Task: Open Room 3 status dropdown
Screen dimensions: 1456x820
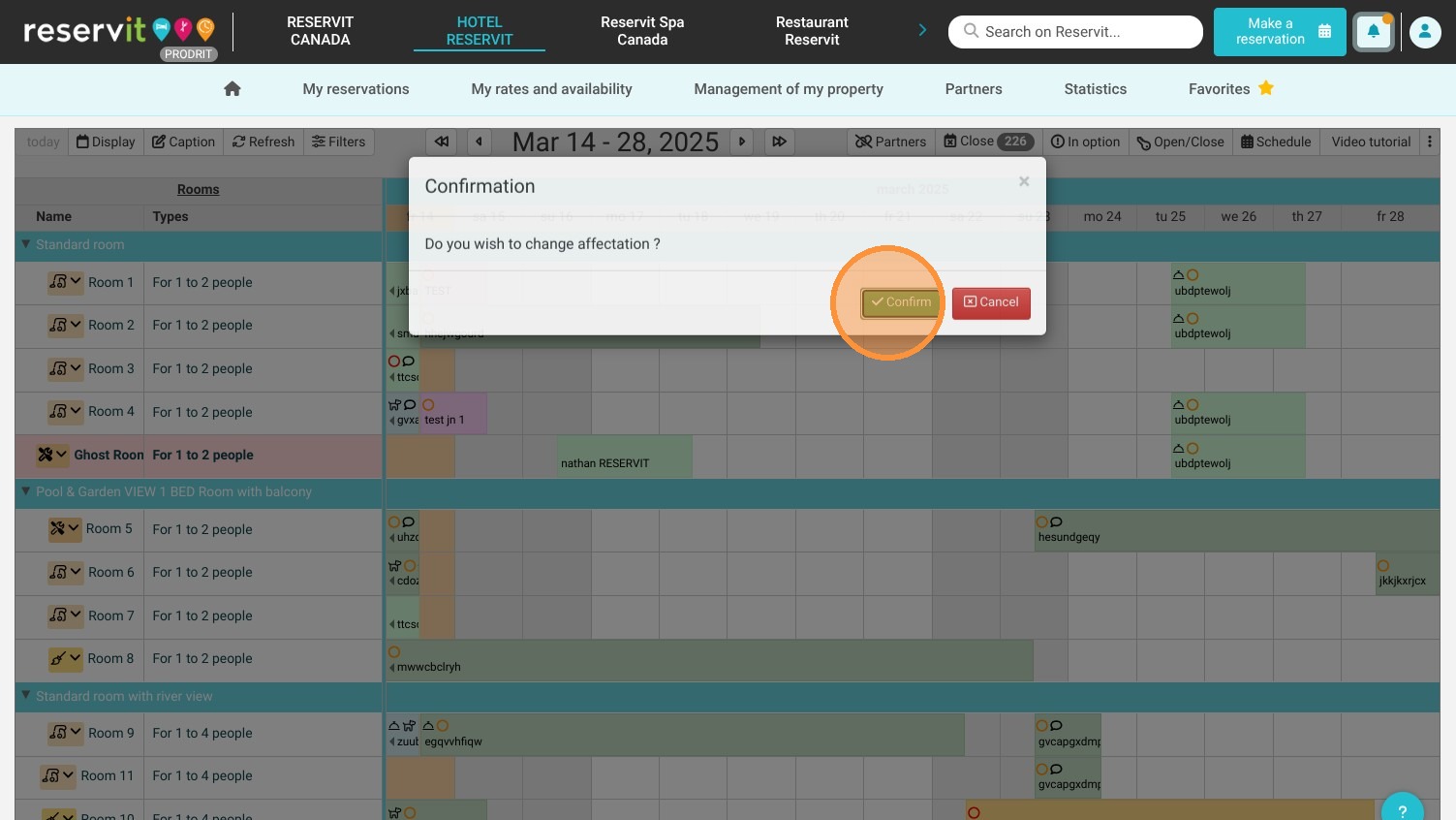Action: coord(66,368)
